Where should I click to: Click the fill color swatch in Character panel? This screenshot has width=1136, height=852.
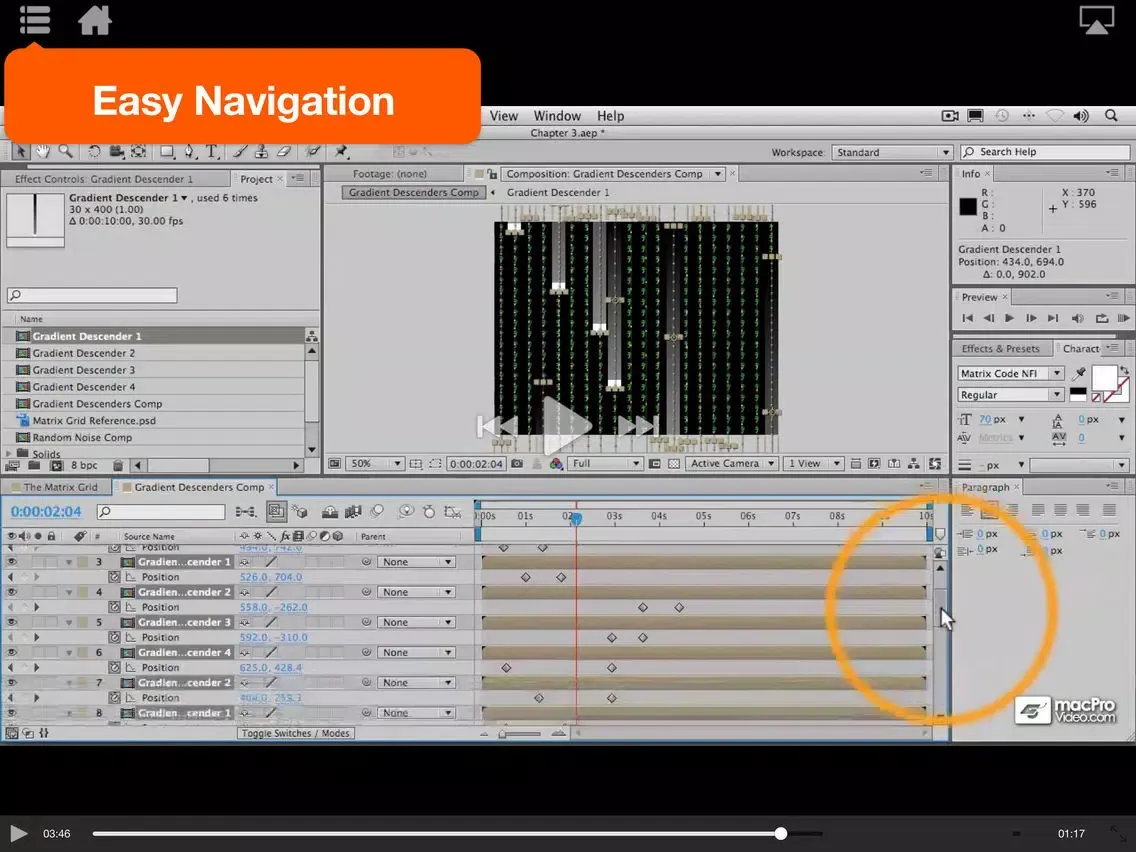(x=1104, y=378)
